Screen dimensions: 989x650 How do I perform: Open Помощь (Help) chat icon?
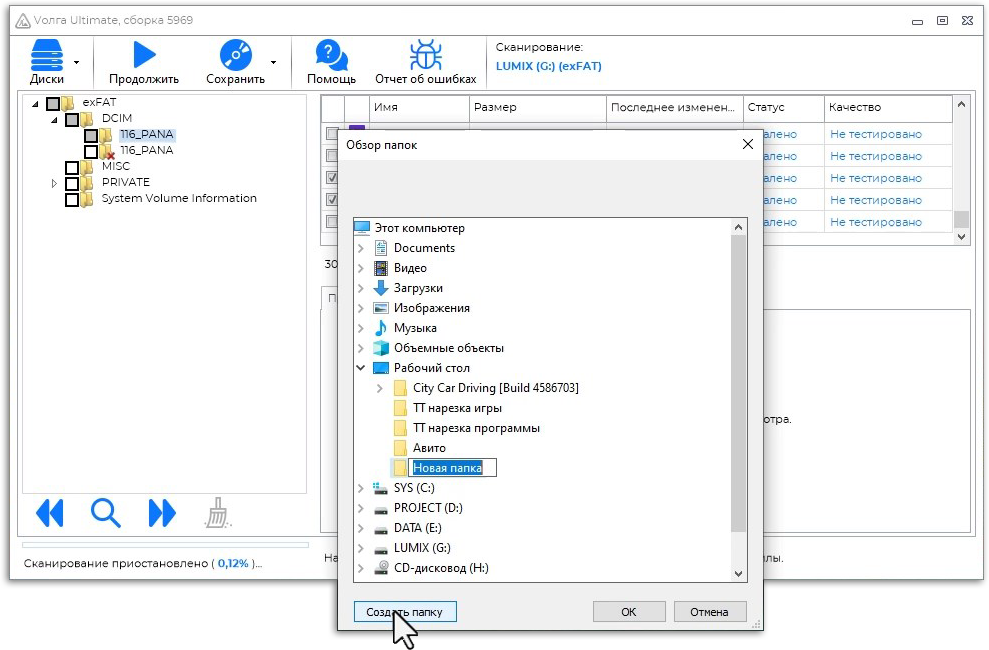(331, 56)
